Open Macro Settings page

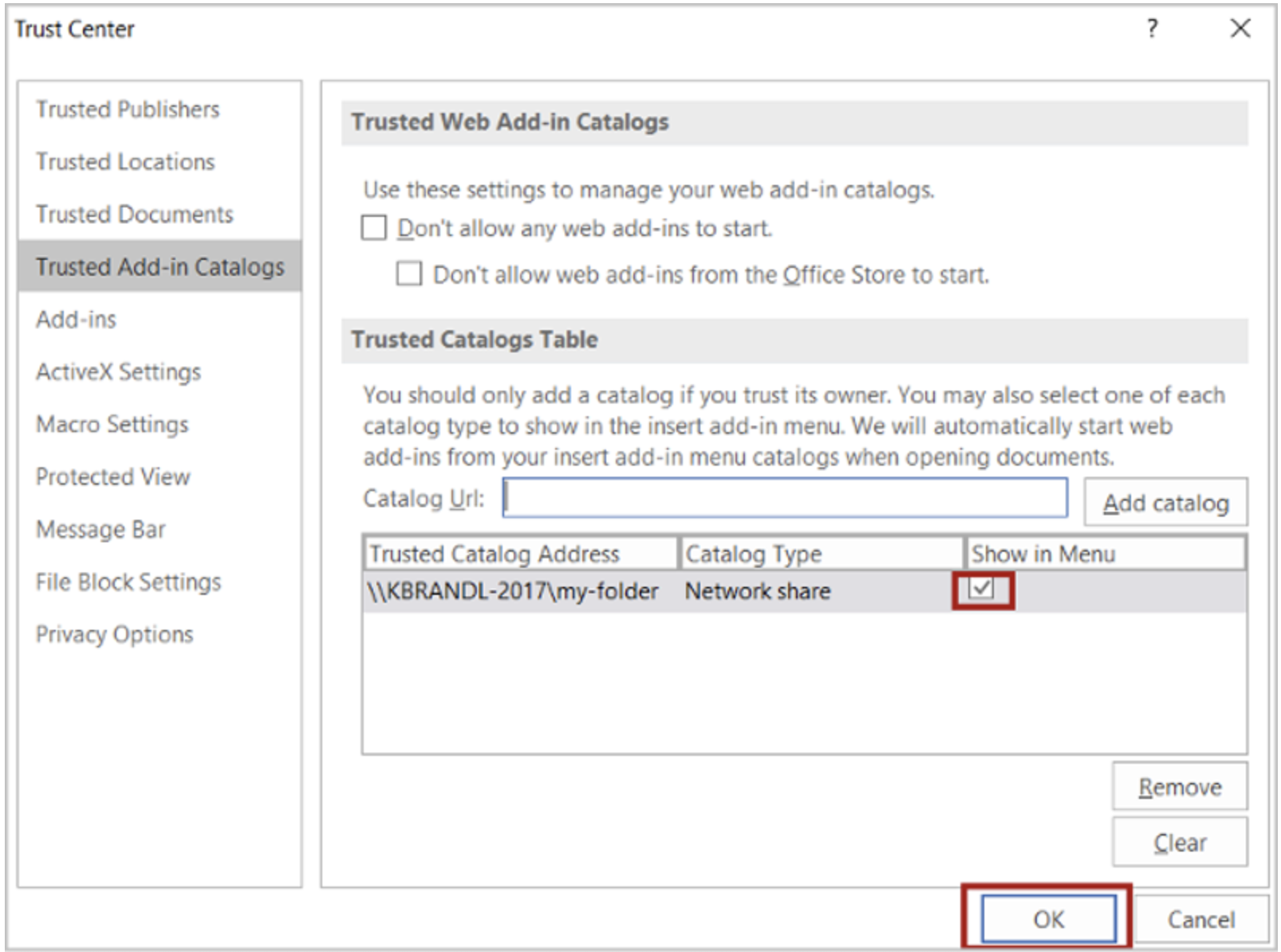pos(112,425)
